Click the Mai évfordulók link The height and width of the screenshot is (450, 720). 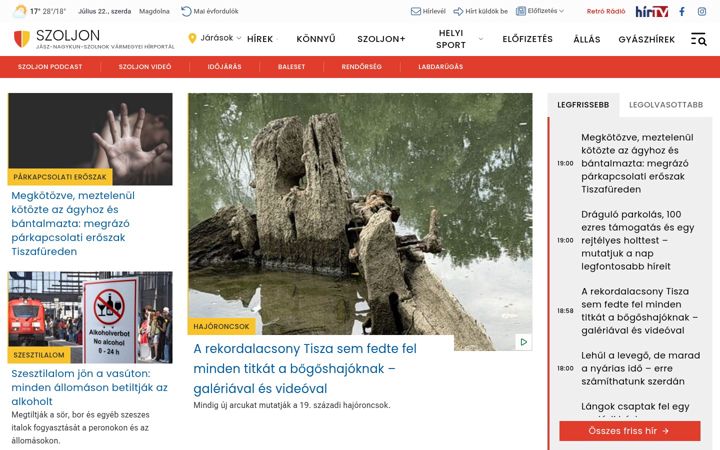click(216, 11)
